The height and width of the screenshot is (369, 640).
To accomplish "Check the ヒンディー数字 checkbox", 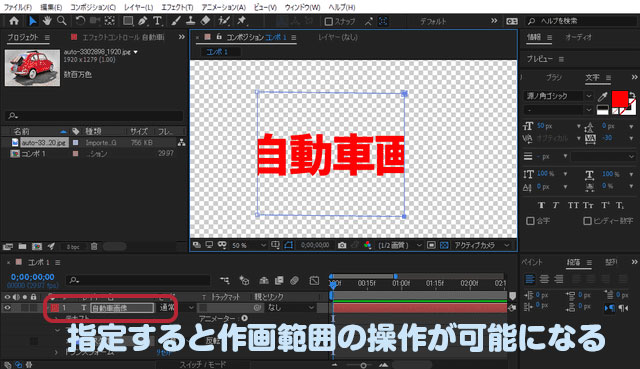I will (x=587, y=221).
